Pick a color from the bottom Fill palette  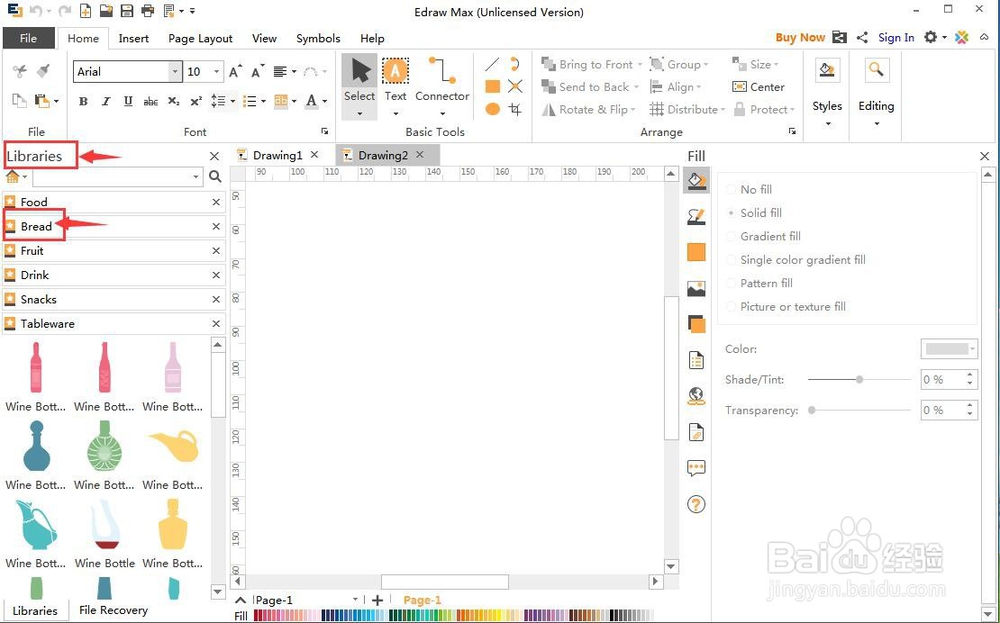point(455,615)
